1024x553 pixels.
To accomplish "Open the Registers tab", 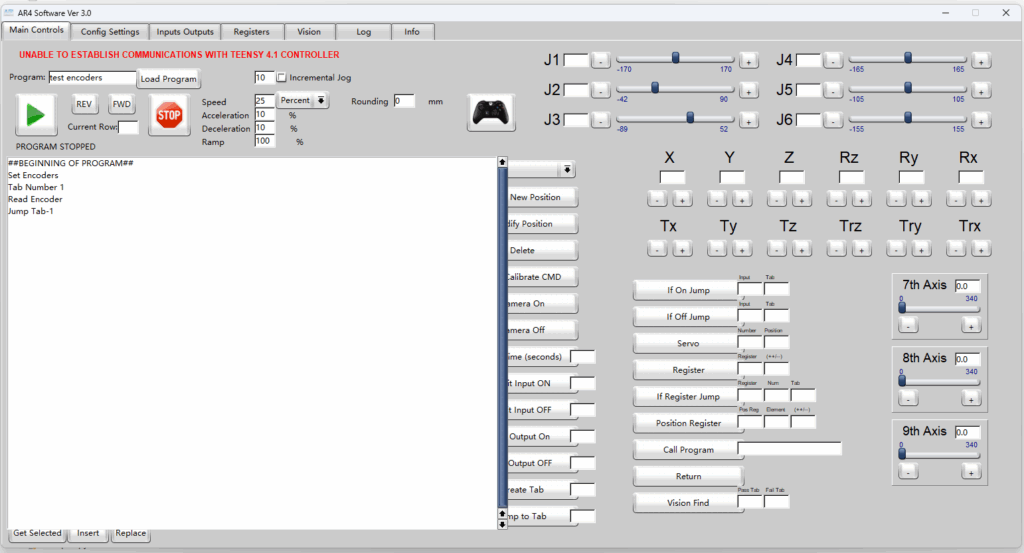I will click(251, 32).
